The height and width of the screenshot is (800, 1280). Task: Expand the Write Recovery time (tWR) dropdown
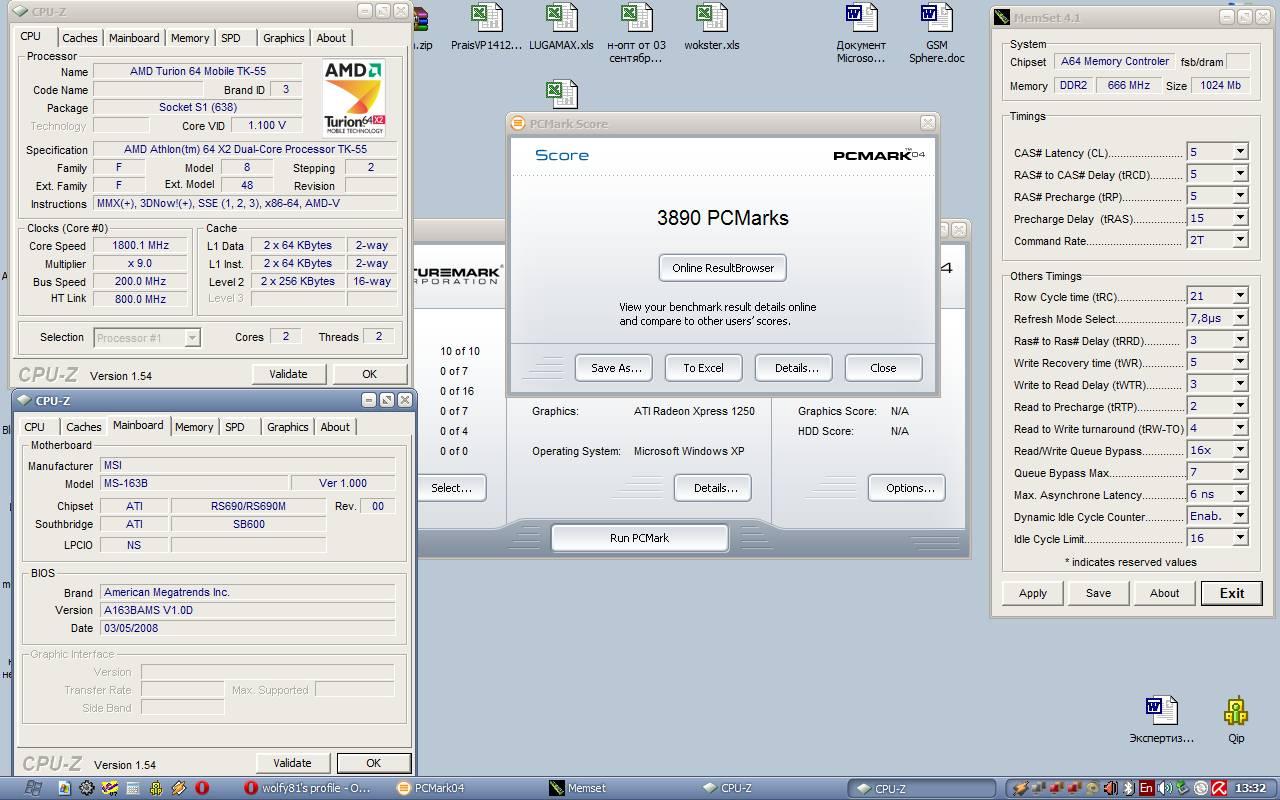(x=1240, y=362)
